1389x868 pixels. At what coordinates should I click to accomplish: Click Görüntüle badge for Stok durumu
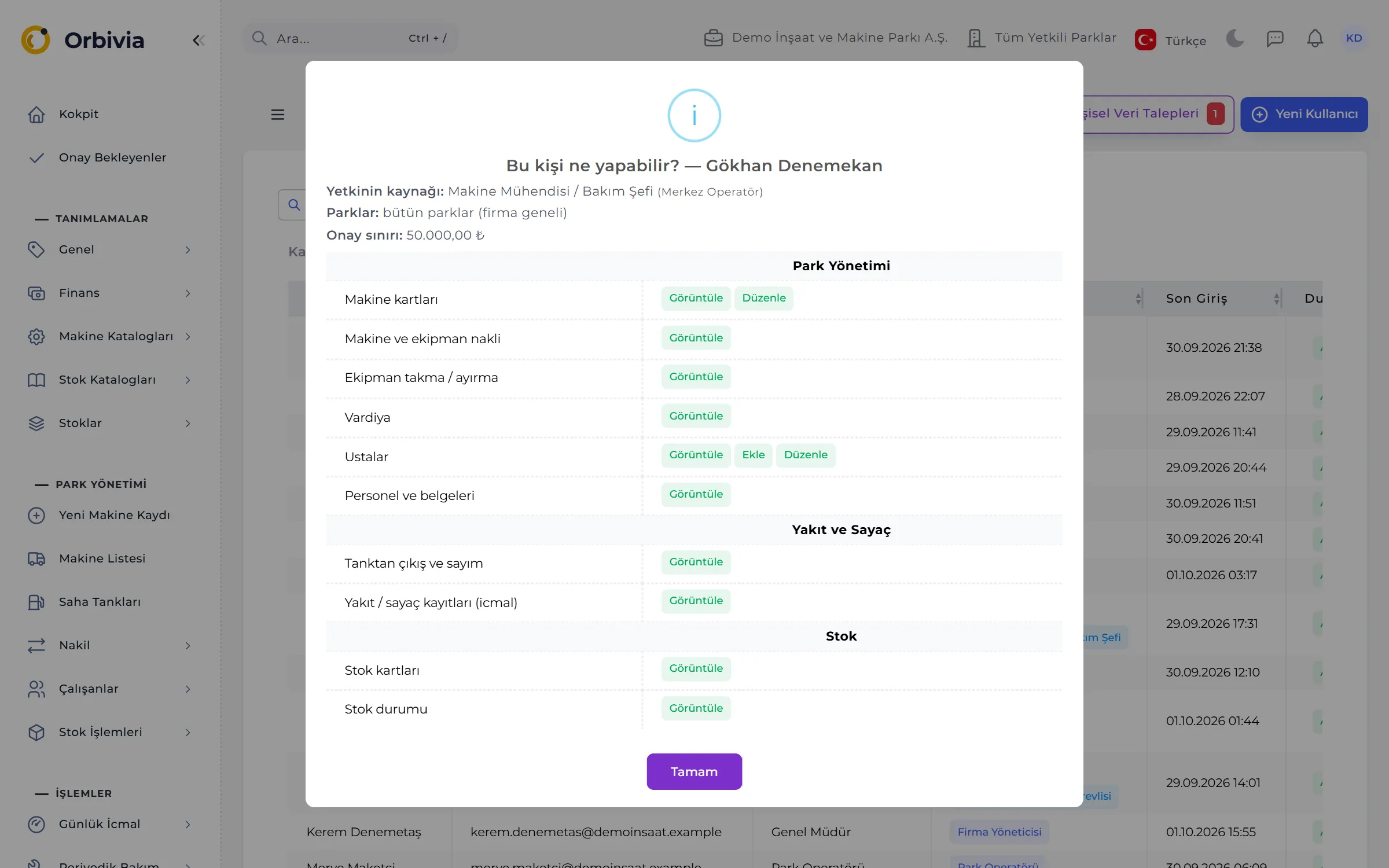coord(696,708)
